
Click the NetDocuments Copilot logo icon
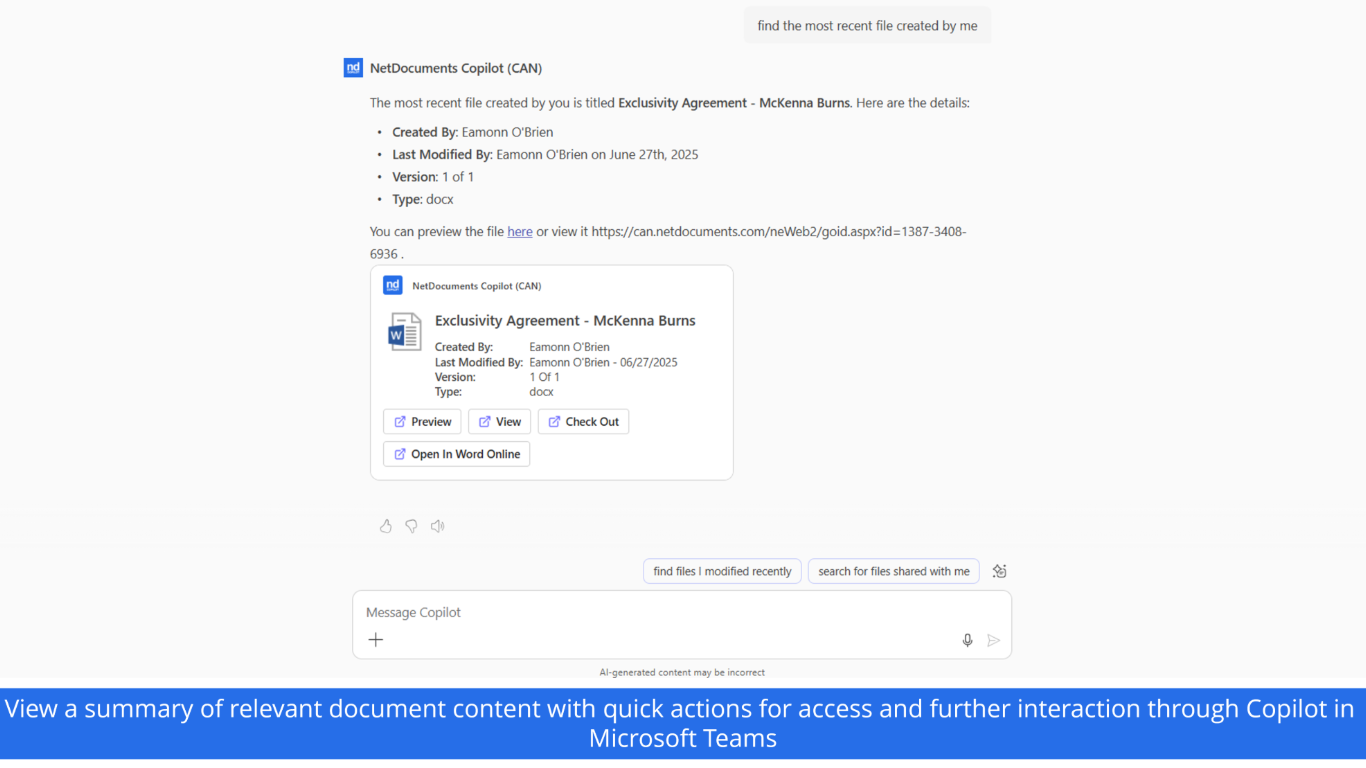pyautogui.click(x=353, y=68)
